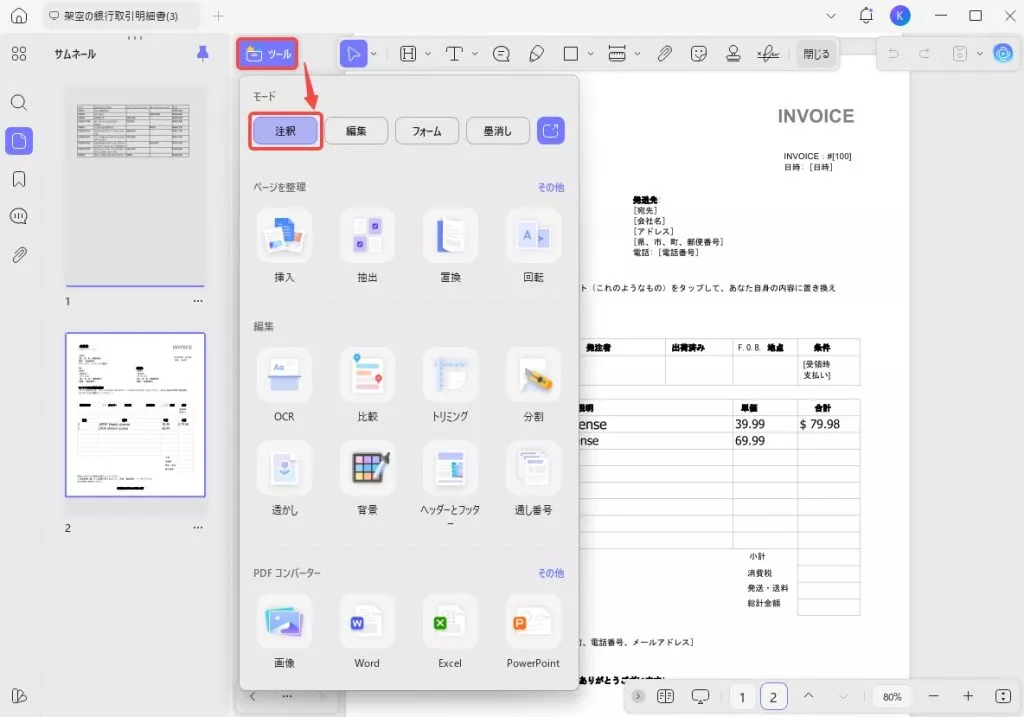Toggle the thumbnail panel pin
Viewport: 1024px width, 717px height.
tap(202, 54)
